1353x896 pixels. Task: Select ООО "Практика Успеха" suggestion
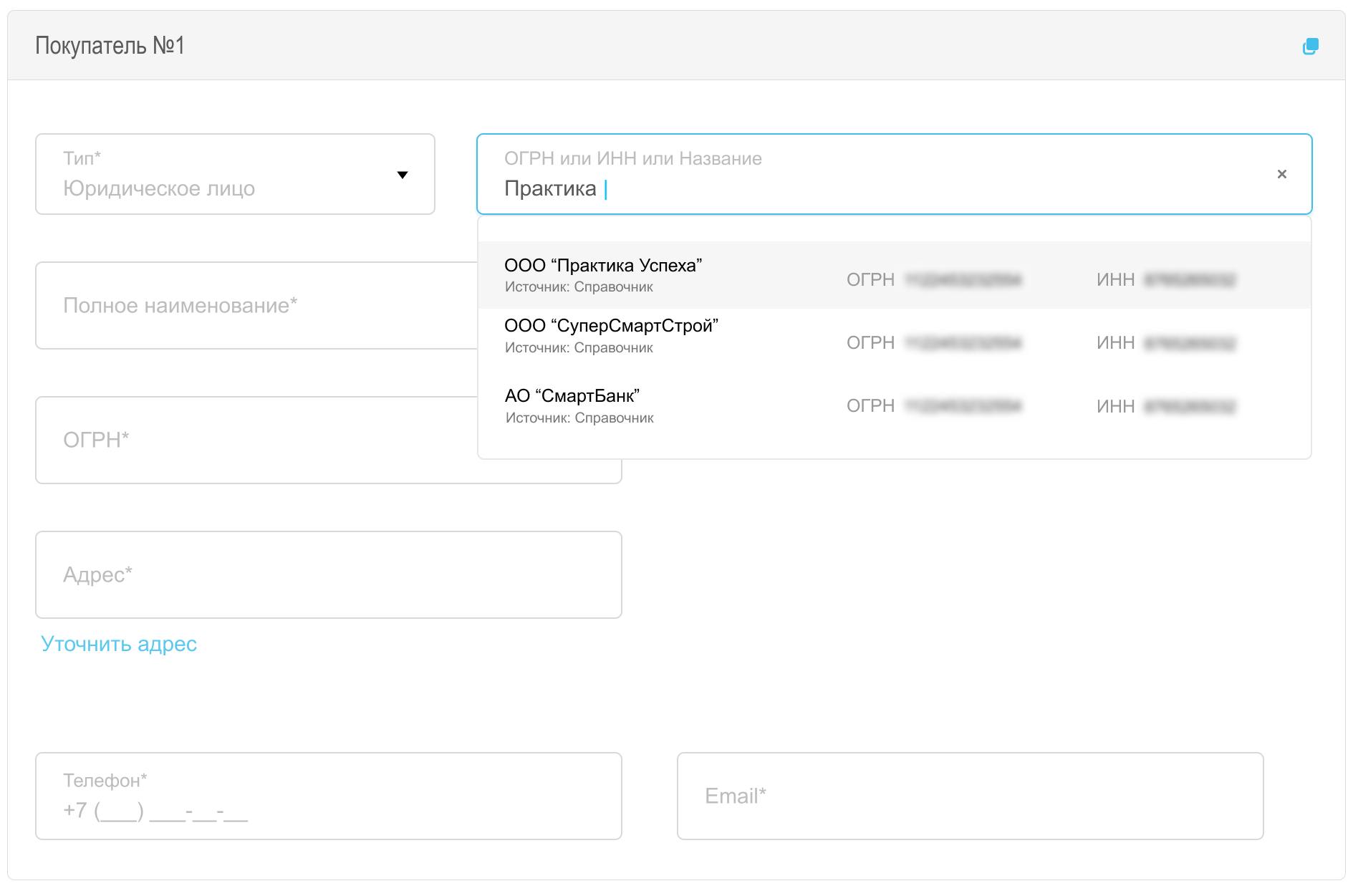603,266
